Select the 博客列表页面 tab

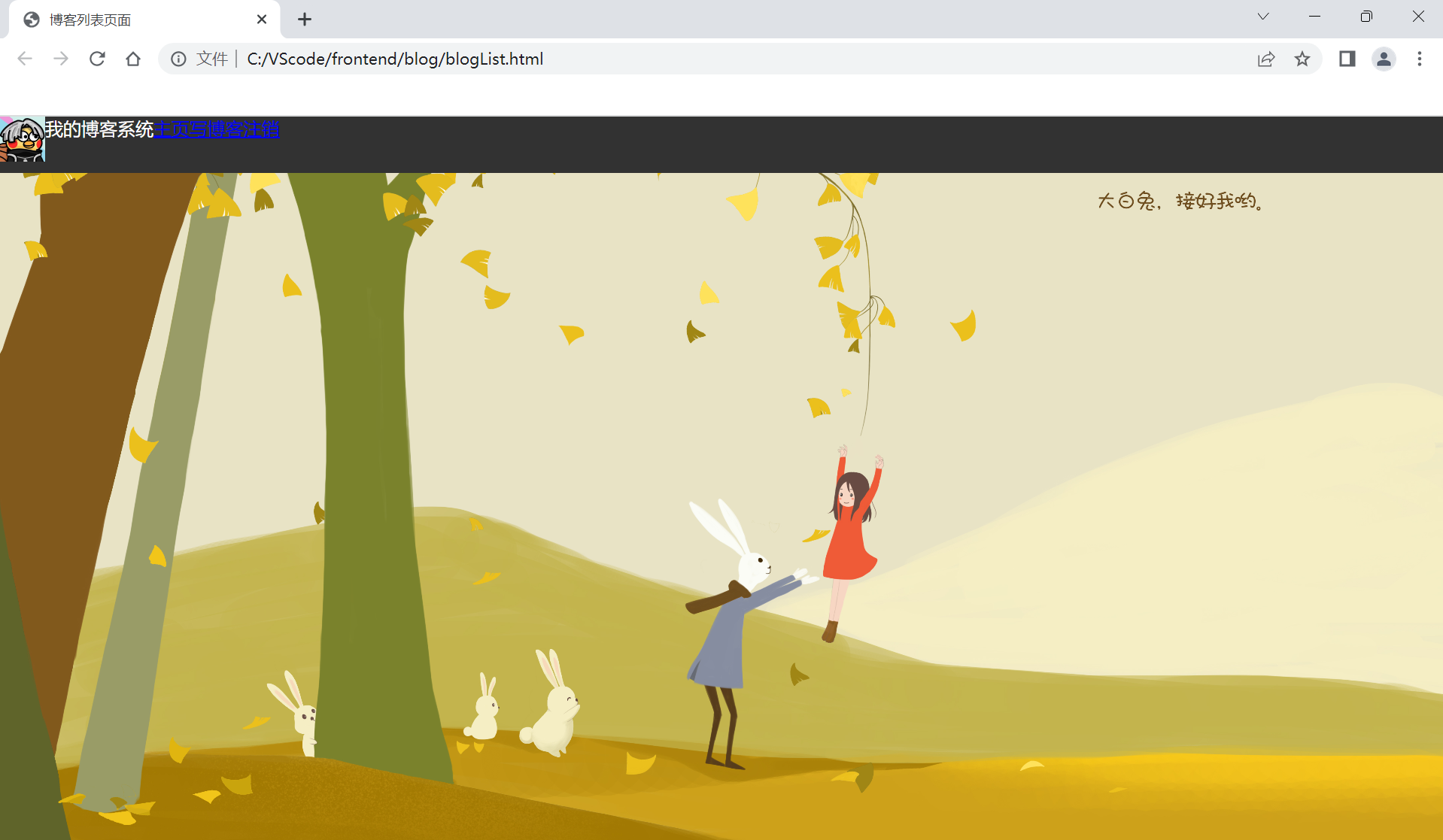pos(144,20)
